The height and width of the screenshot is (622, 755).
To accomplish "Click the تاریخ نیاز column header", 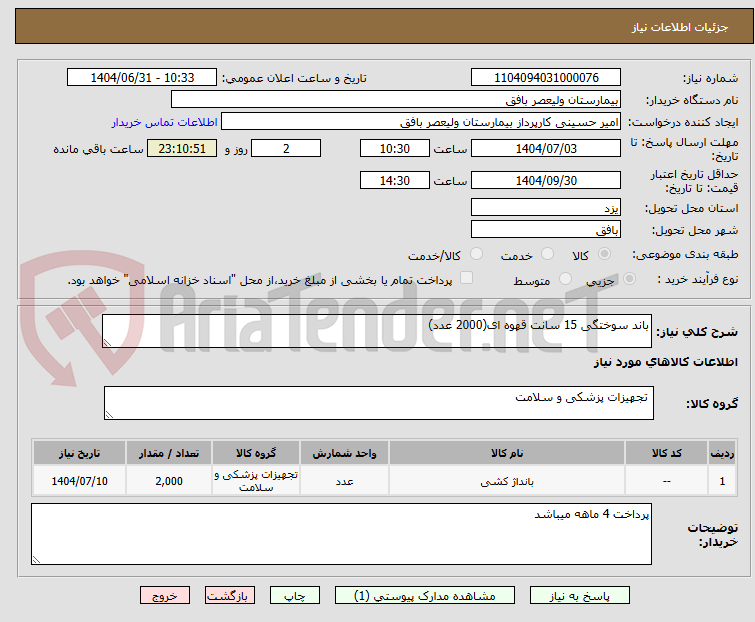I will (79, 453).
